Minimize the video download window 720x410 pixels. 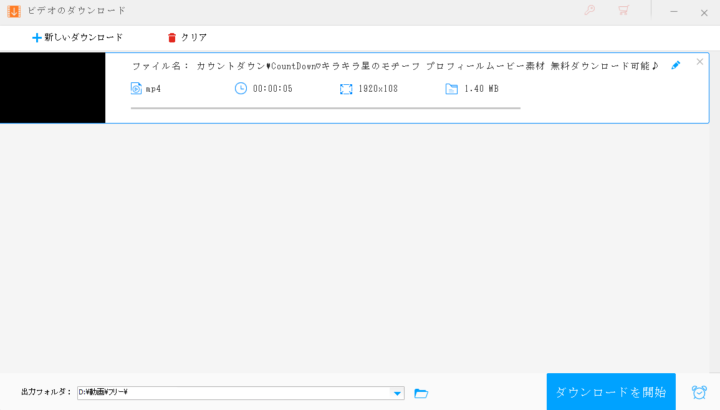[x=673, y=12]
